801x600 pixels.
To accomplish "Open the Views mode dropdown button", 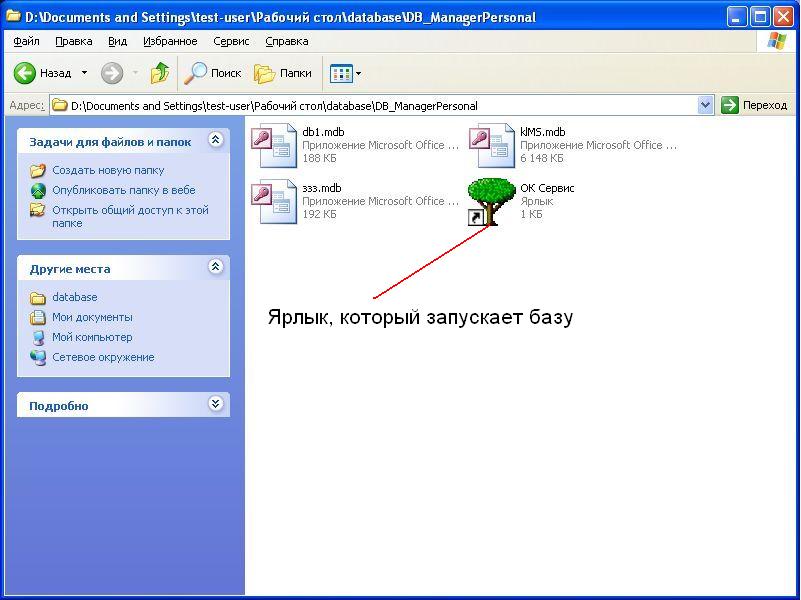I will click(x=345, y=73).
